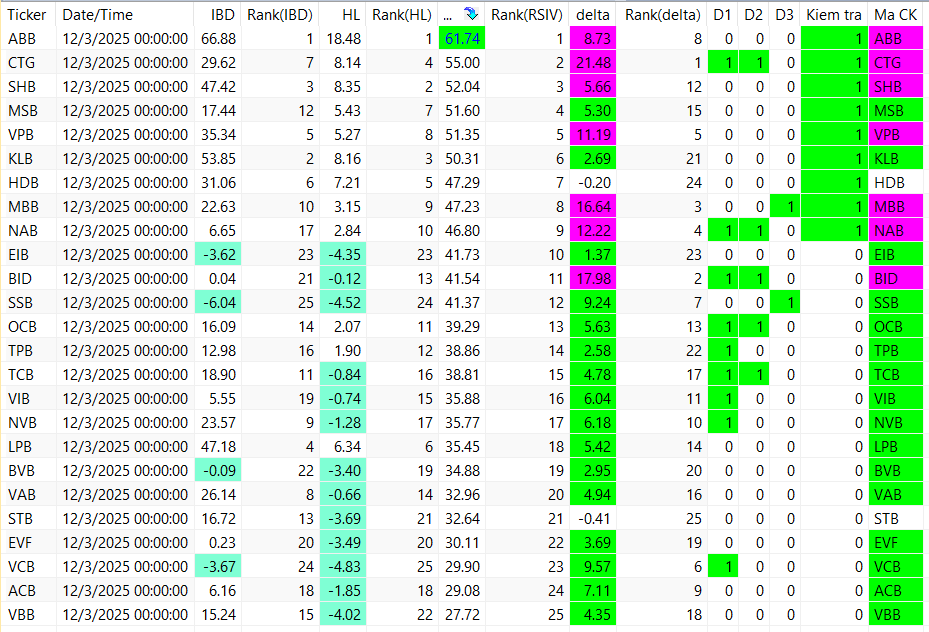The image size is (929, 632).
Task: Select EIB in the Ticker column
Action: click(x=18, y=255)
